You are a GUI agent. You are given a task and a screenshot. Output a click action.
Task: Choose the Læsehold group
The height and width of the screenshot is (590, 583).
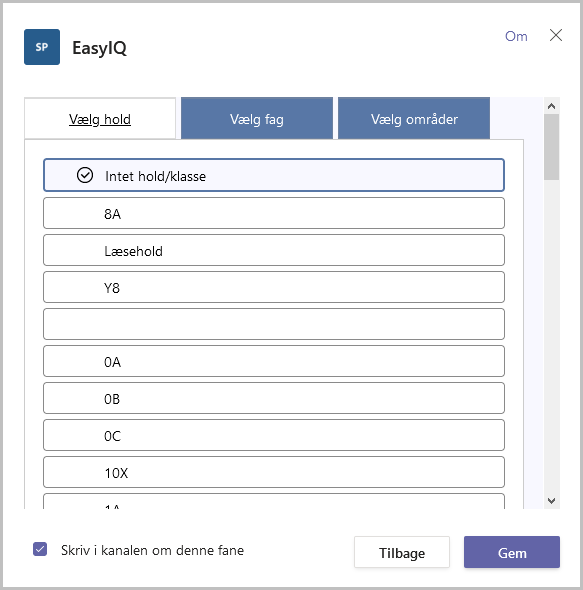tap(274, 250)
